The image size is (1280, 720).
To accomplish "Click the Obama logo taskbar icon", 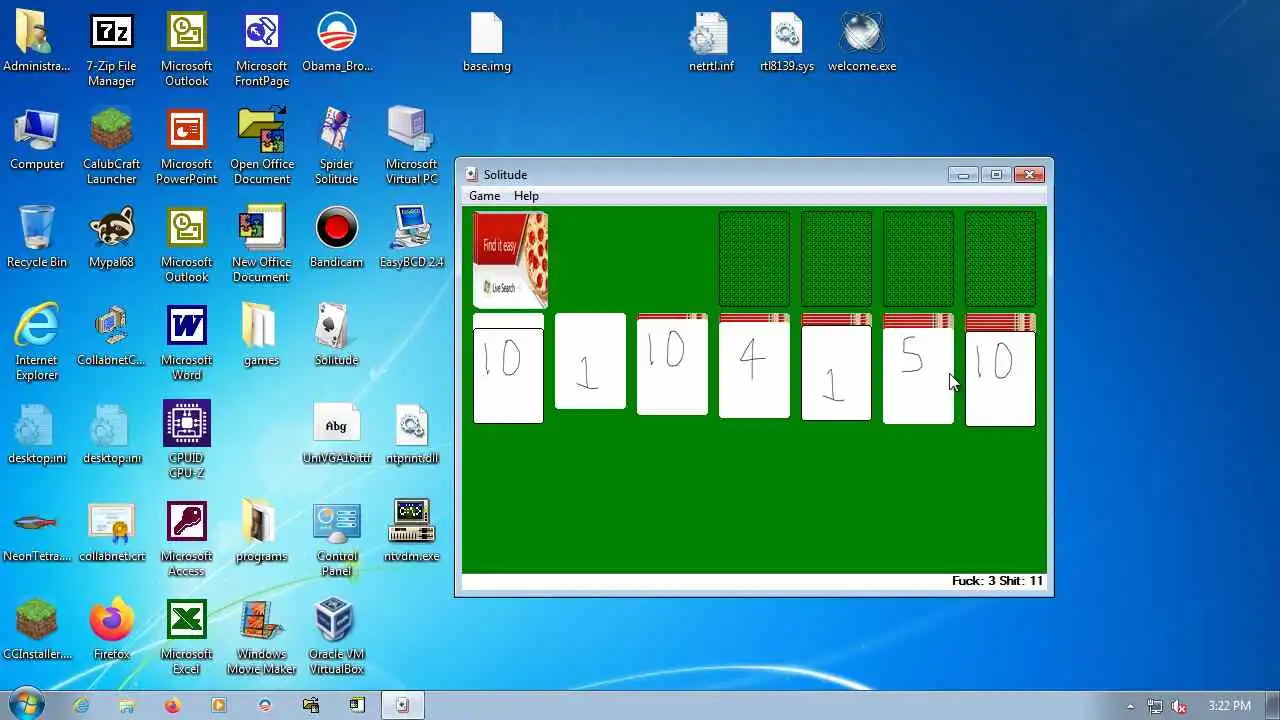I will 264,705.
